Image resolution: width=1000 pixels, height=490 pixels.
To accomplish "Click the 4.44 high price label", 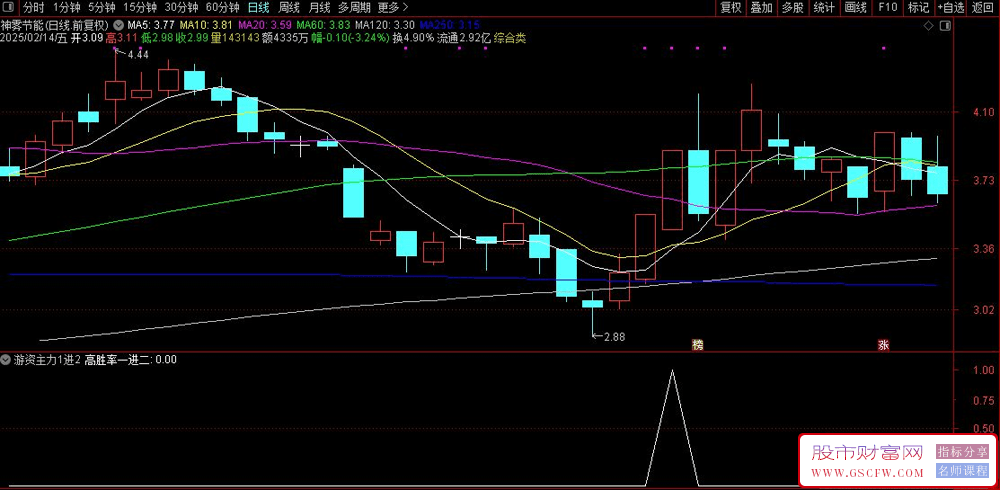I will [138, 55].
